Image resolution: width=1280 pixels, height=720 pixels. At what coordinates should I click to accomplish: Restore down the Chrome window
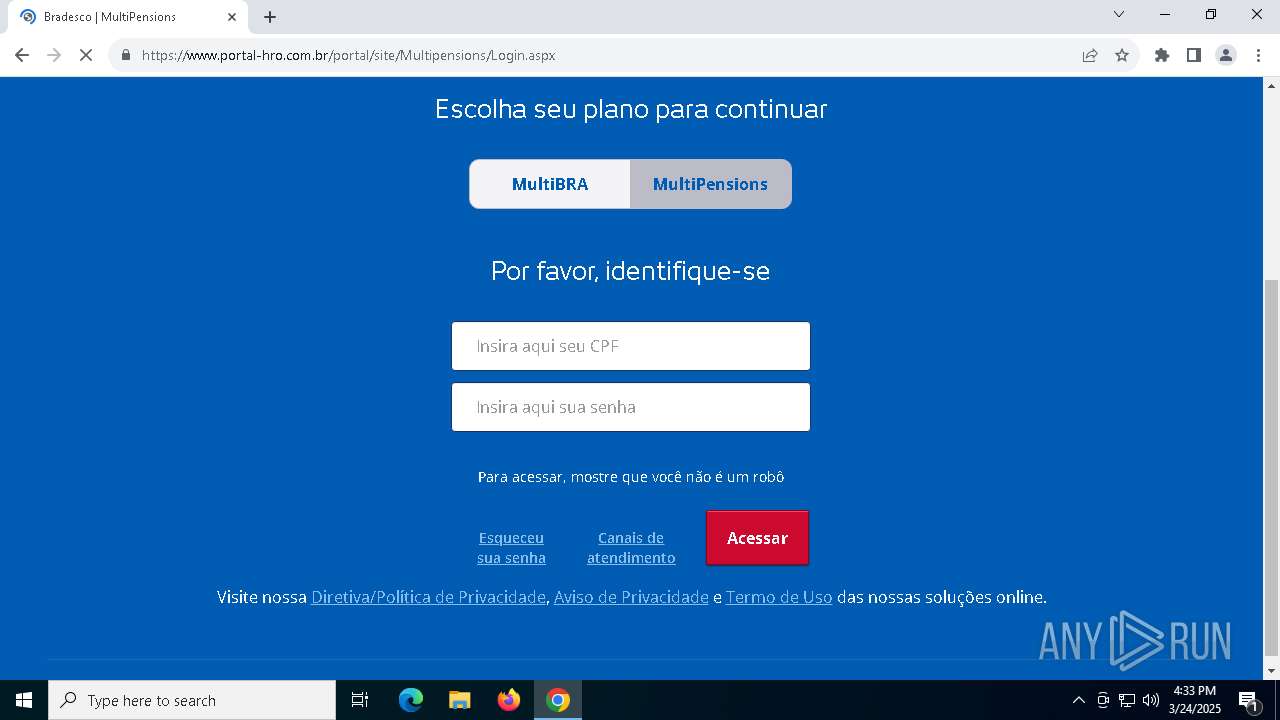(x=1211, y=14)
